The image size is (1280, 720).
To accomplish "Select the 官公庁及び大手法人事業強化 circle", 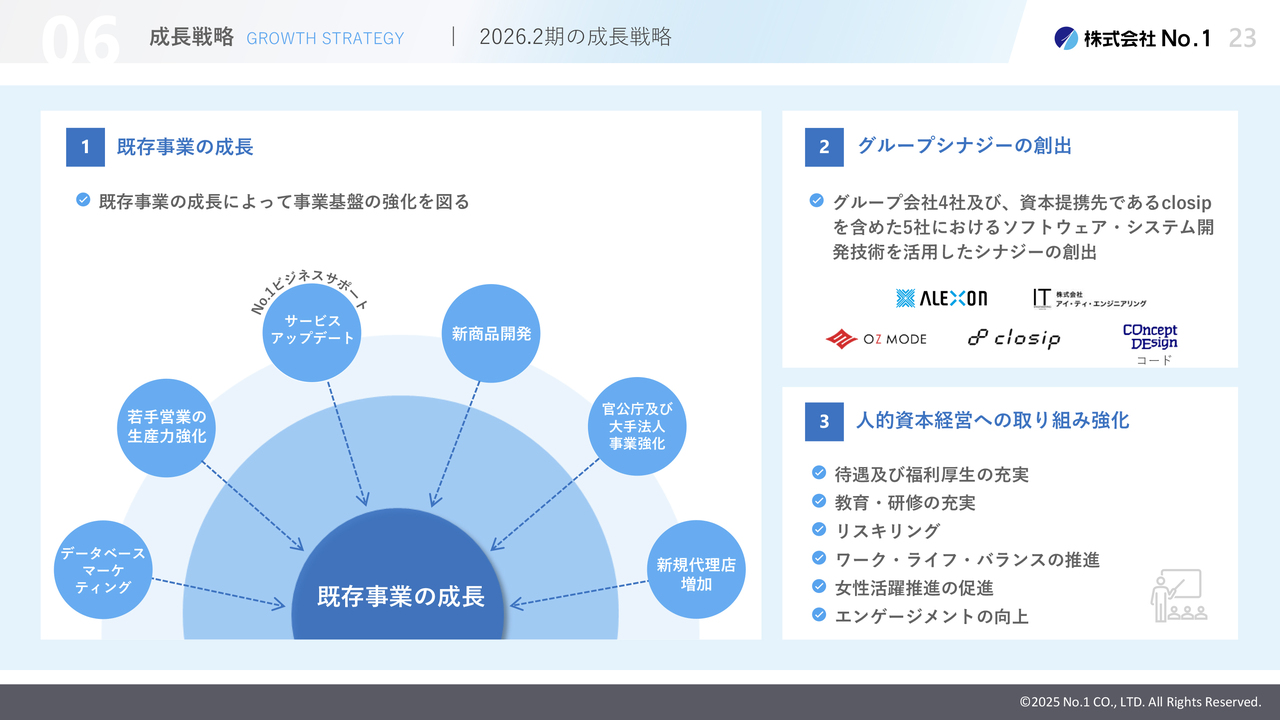I will (637, 426).
